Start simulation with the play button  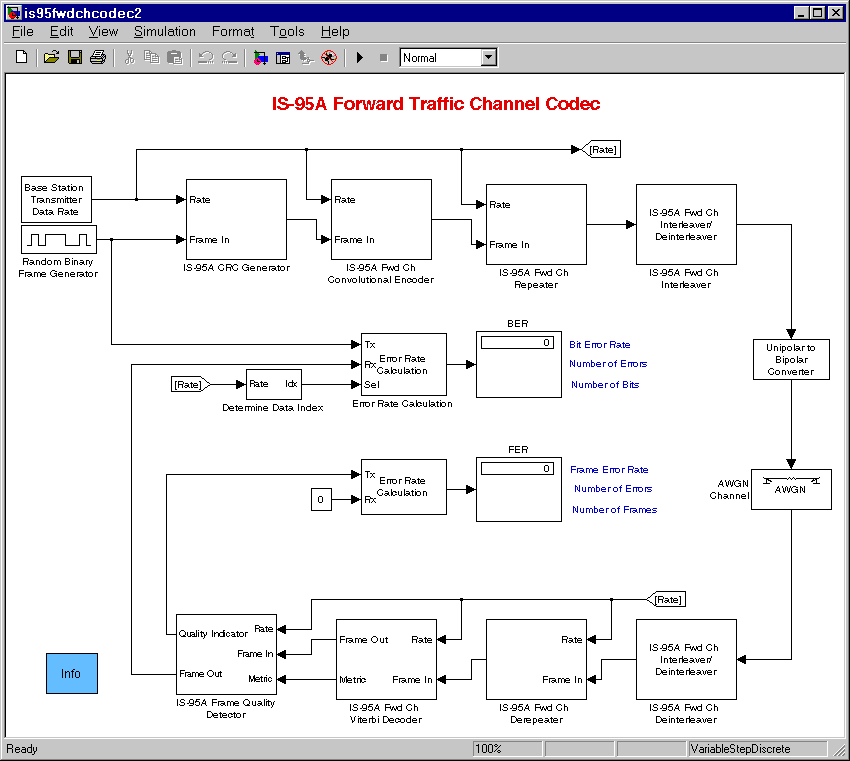(360, 57)
